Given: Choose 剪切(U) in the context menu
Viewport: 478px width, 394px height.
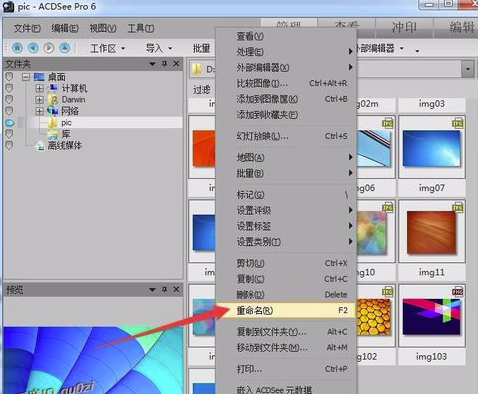Looking at the screenshot, I should [286, 263].
